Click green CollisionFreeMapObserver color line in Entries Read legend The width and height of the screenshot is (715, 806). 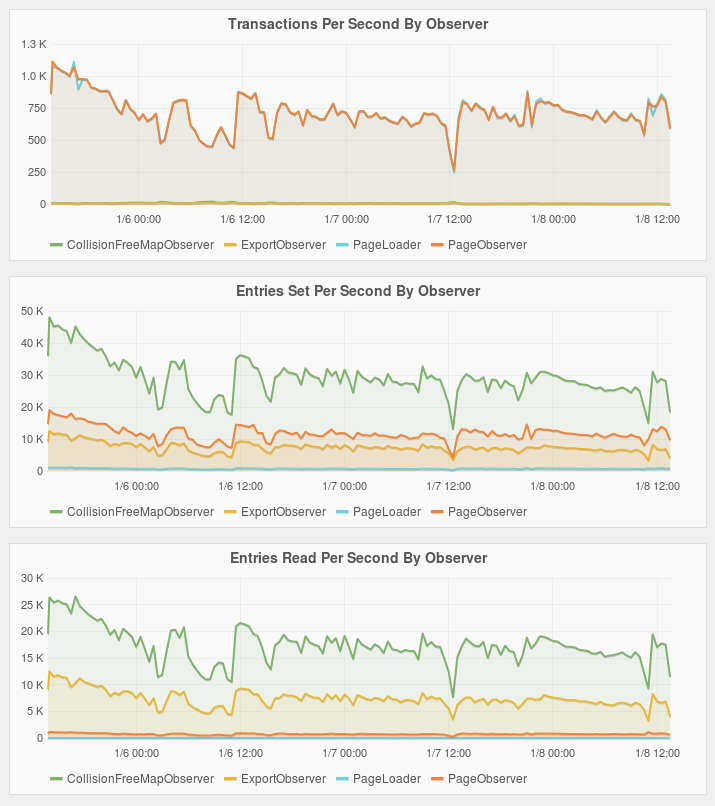click(x=57, y=778)
